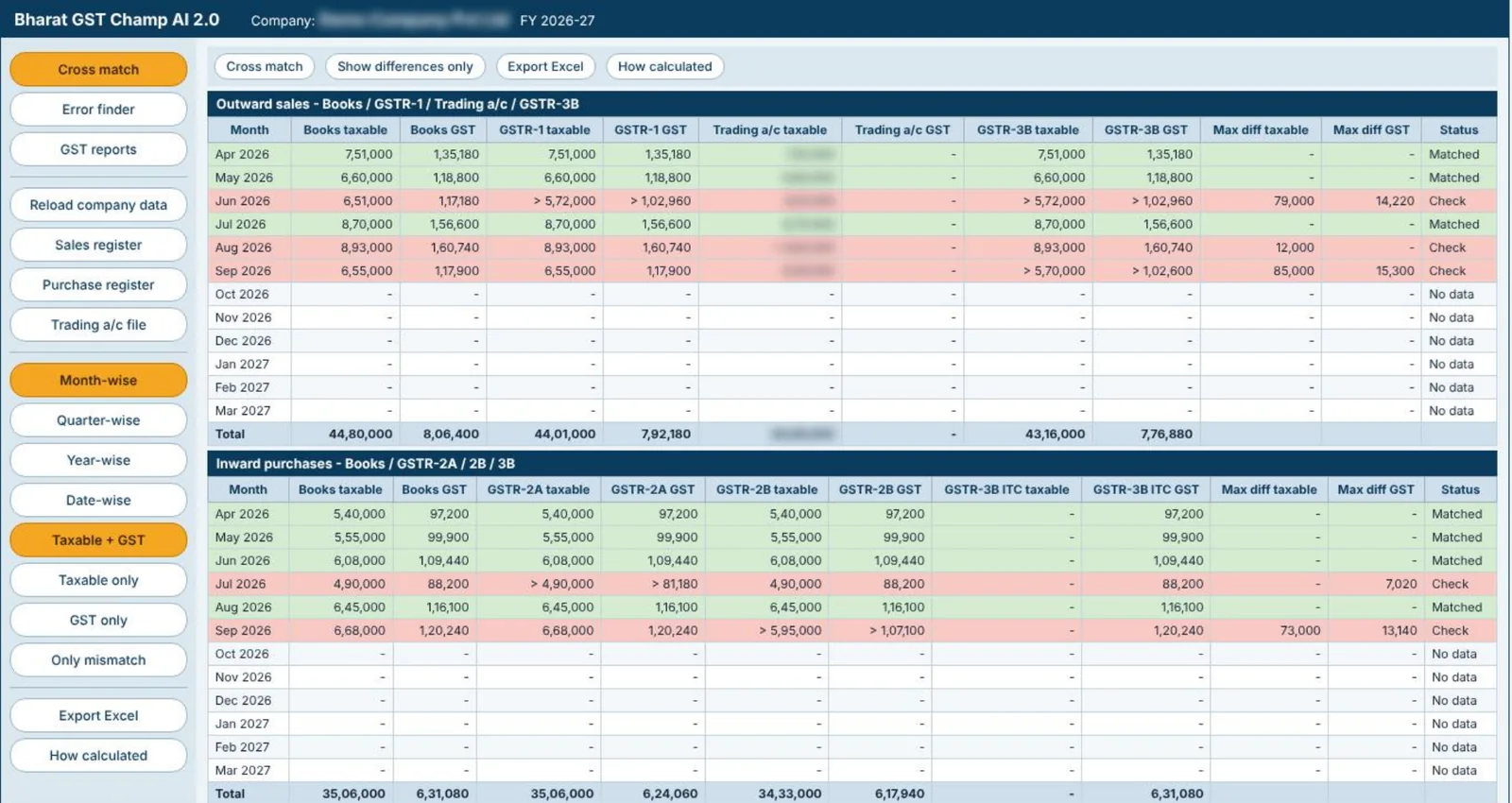The image size is (1512, 803).
Task: Open How calculated in the top toolbar
Action: tap(665, 66)
